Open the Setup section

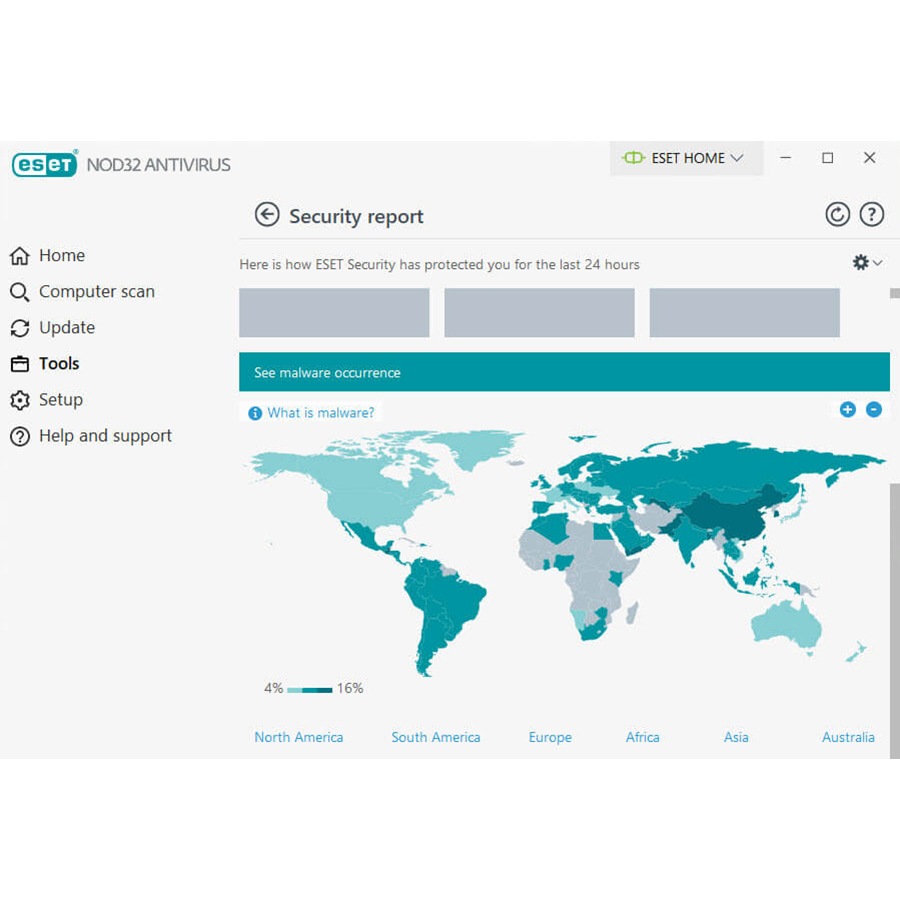click(61, 400)
